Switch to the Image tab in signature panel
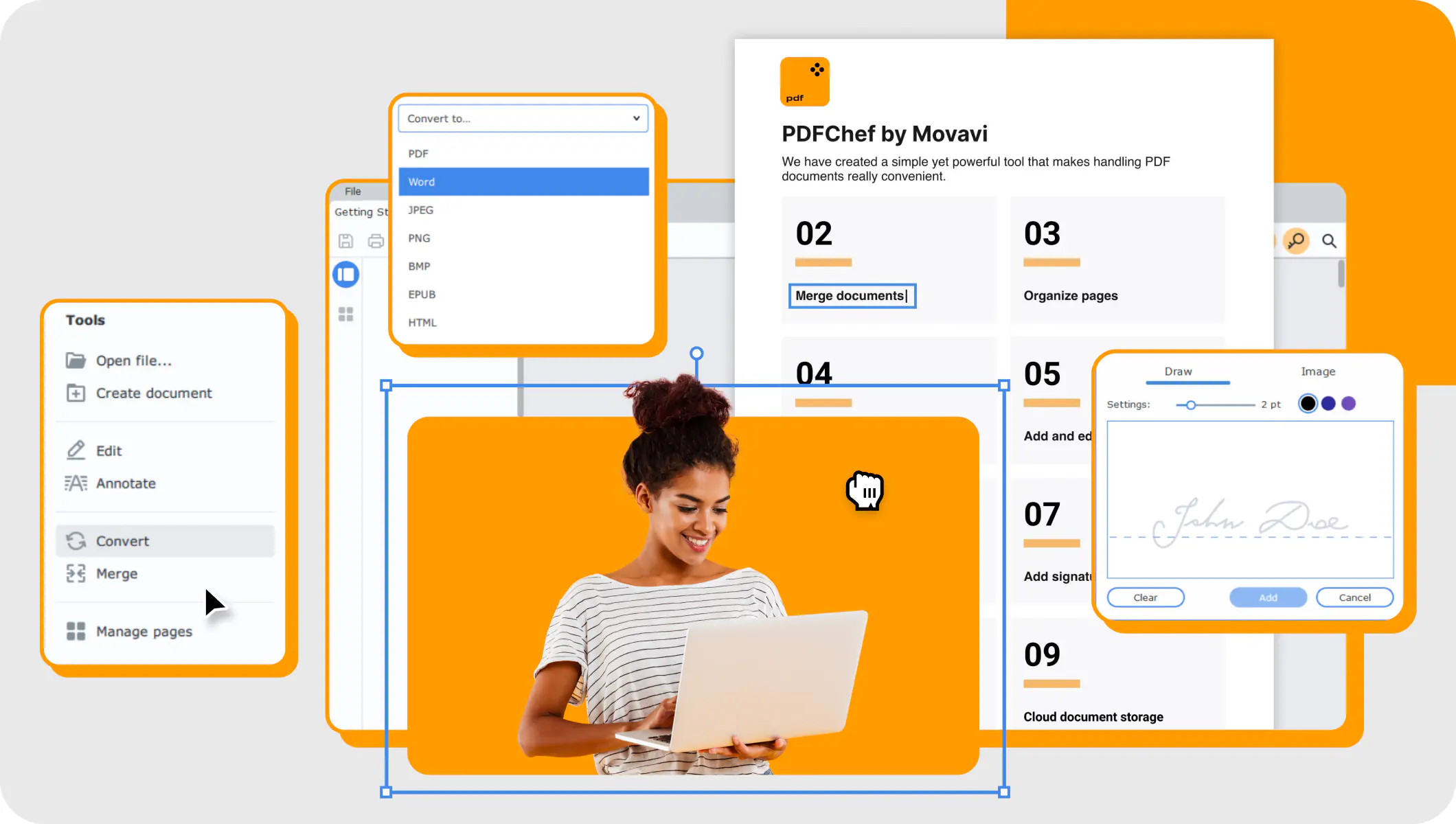1456x824 pixels. coord(1318,371)
